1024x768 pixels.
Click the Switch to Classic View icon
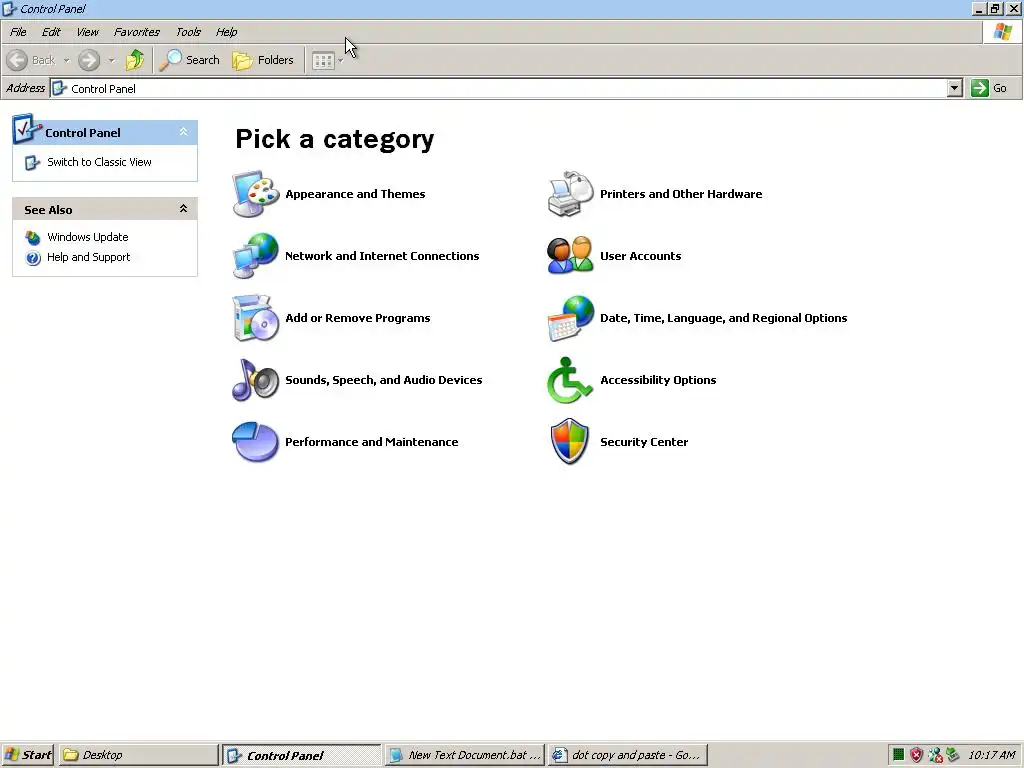tap(32, 163)
